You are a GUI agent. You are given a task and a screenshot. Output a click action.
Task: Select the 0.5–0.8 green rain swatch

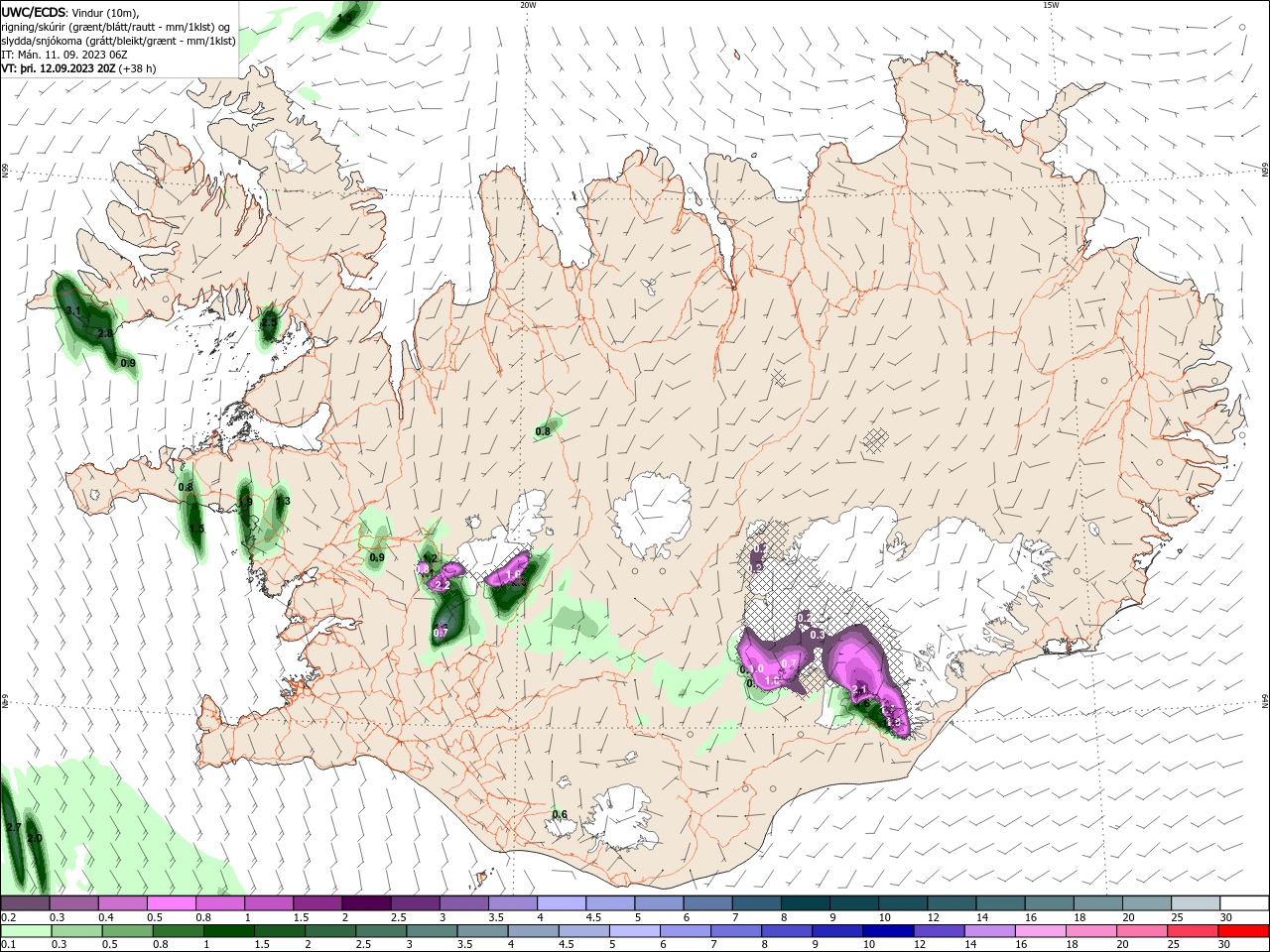click(127, 931)
